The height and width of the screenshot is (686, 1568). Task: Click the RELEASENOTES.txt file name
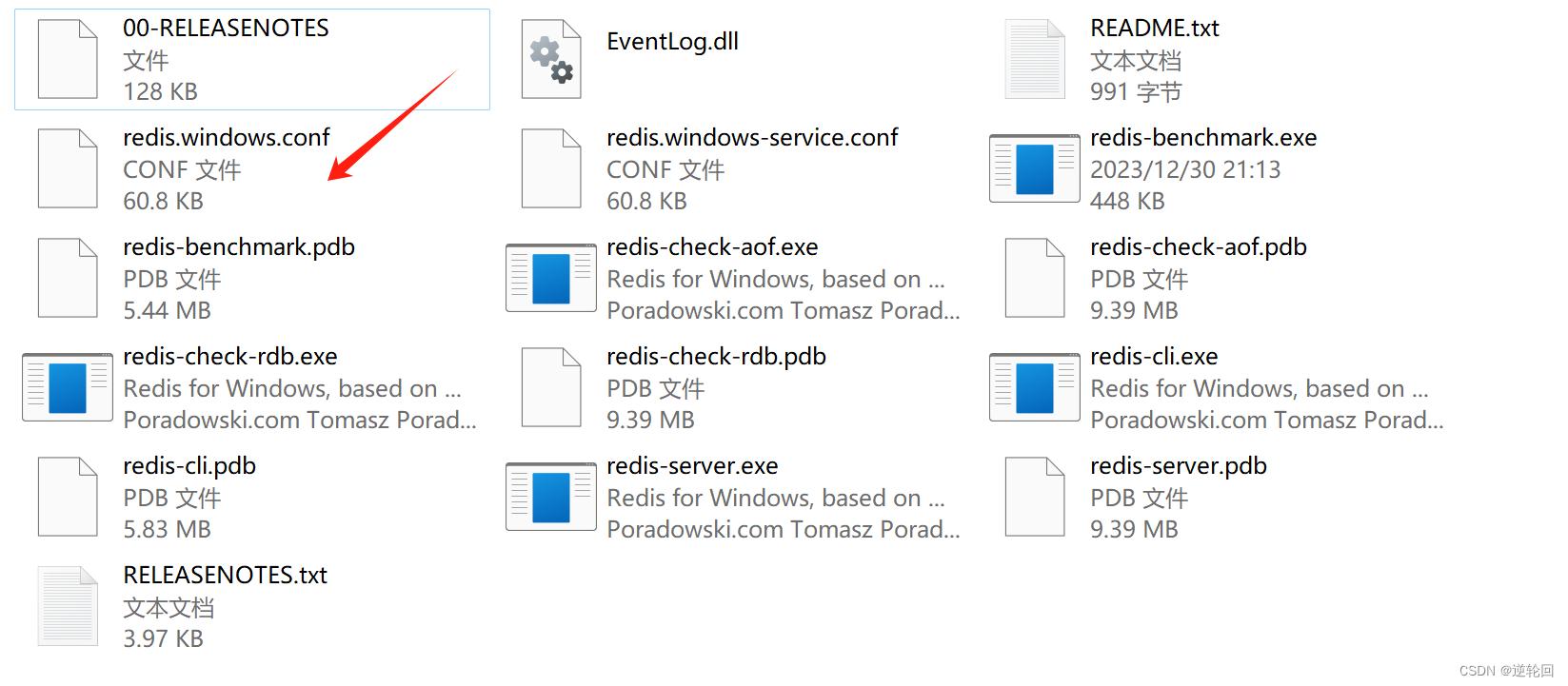(225, 576)
